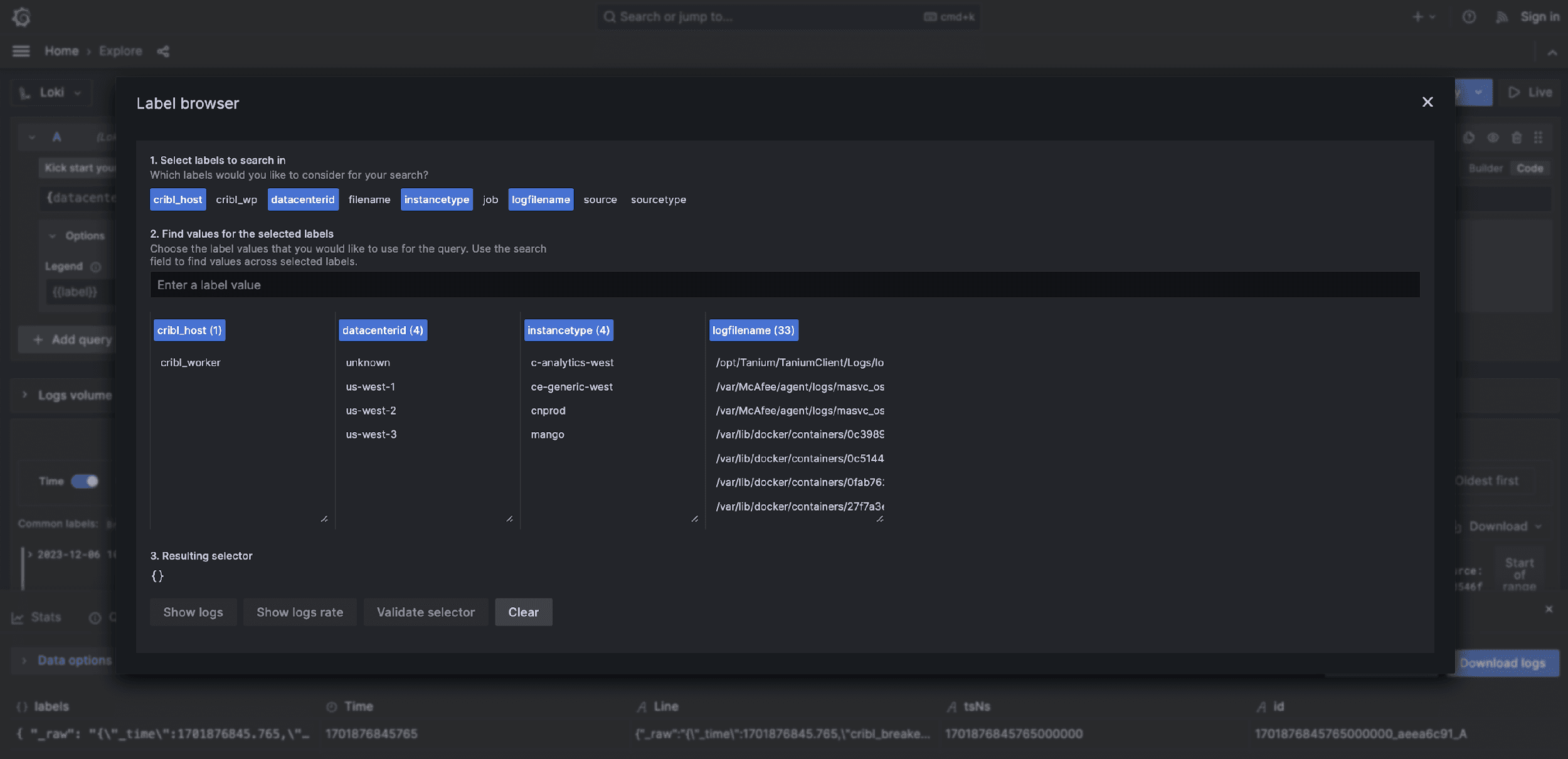Select the filename label for searching
Viewport: 1568px width, 759px height.
pos(369,199)
